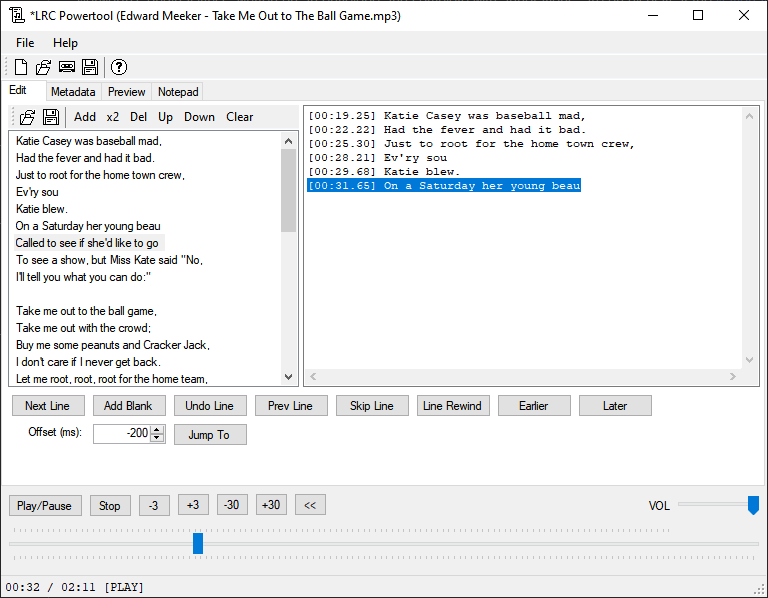Switch to the Preview tab
This screenshot has width=768, height=598.
pyautogui.click(x=126, y=92)
